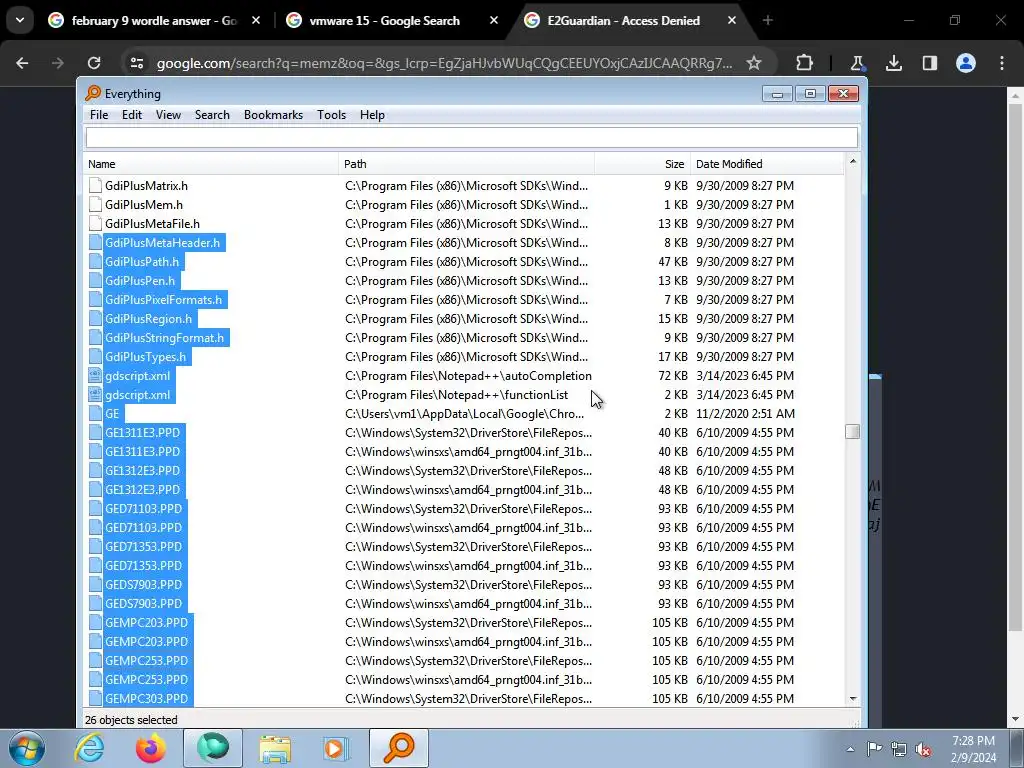This screenshot has width=1024, height=768.
Task: Switch to february 9 wordle answer tab
Action: tap(154, 21)
